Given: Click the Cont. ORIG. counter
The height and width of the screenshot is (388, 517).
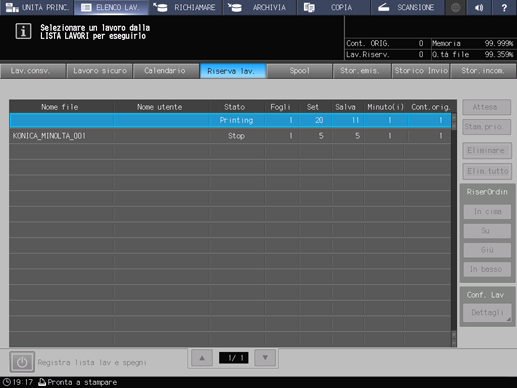Looking at the screenshot, I should [x=385, y=44].
